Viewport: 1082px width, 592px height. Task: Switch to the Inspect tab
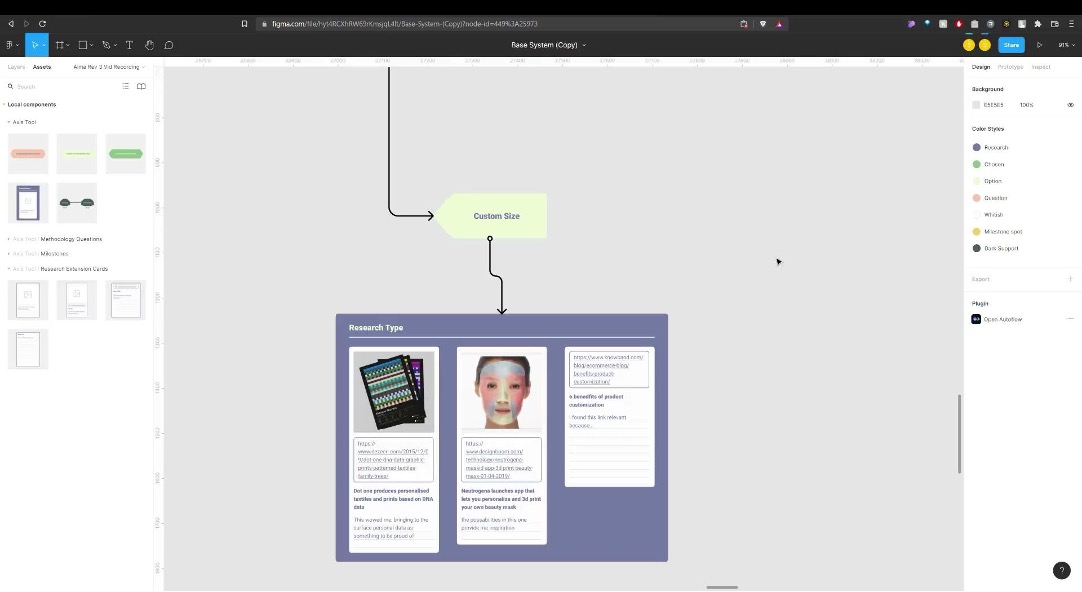[1041, 67]
